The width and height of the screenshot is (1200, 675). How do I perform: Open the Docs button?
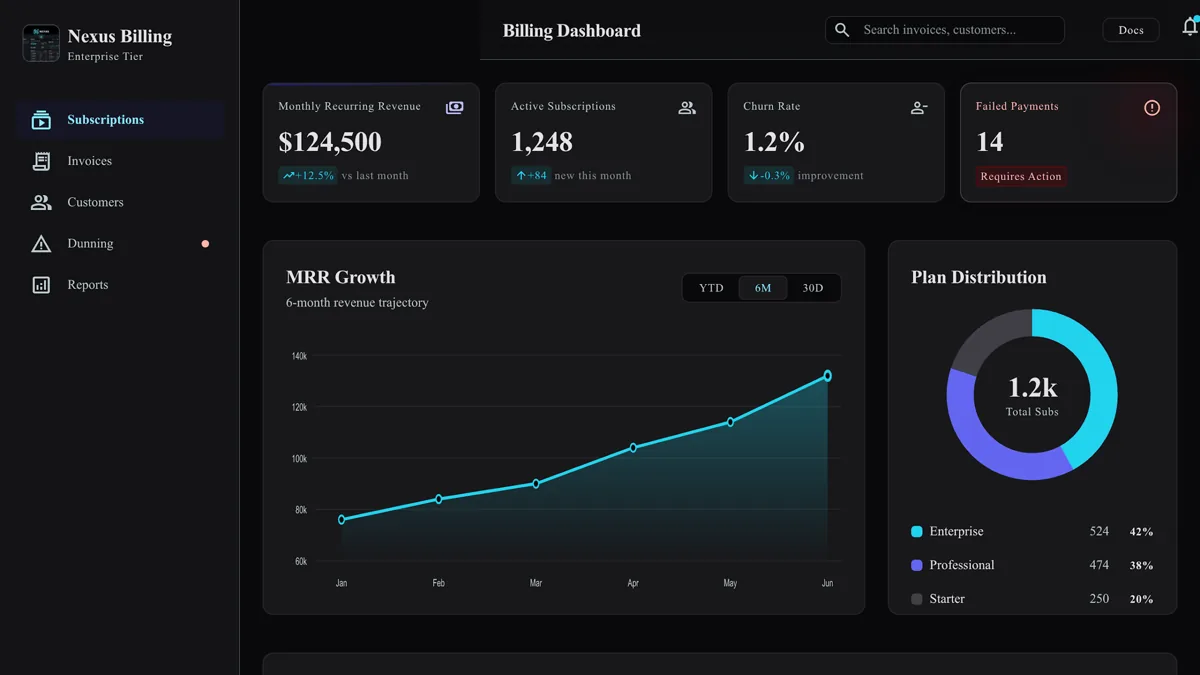pyautogui.click(x=1131, y=30)
